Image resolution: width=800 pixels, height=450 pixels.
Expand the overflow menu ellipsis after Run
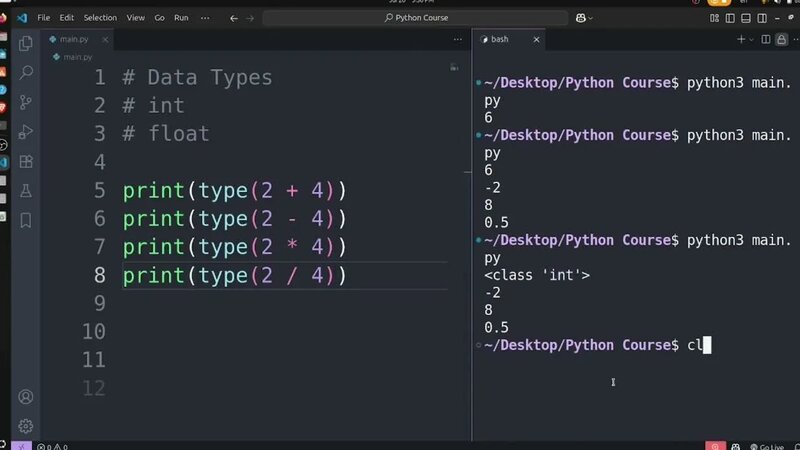coord(205,18)
